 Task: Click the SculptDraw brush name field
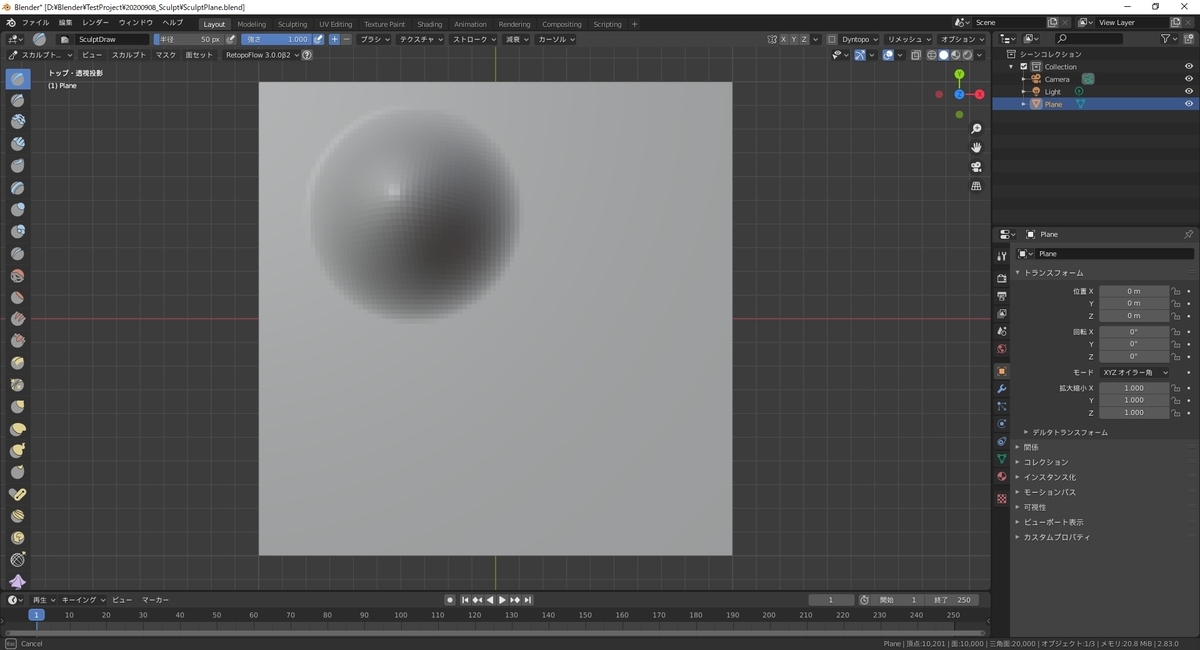point(114,39)
